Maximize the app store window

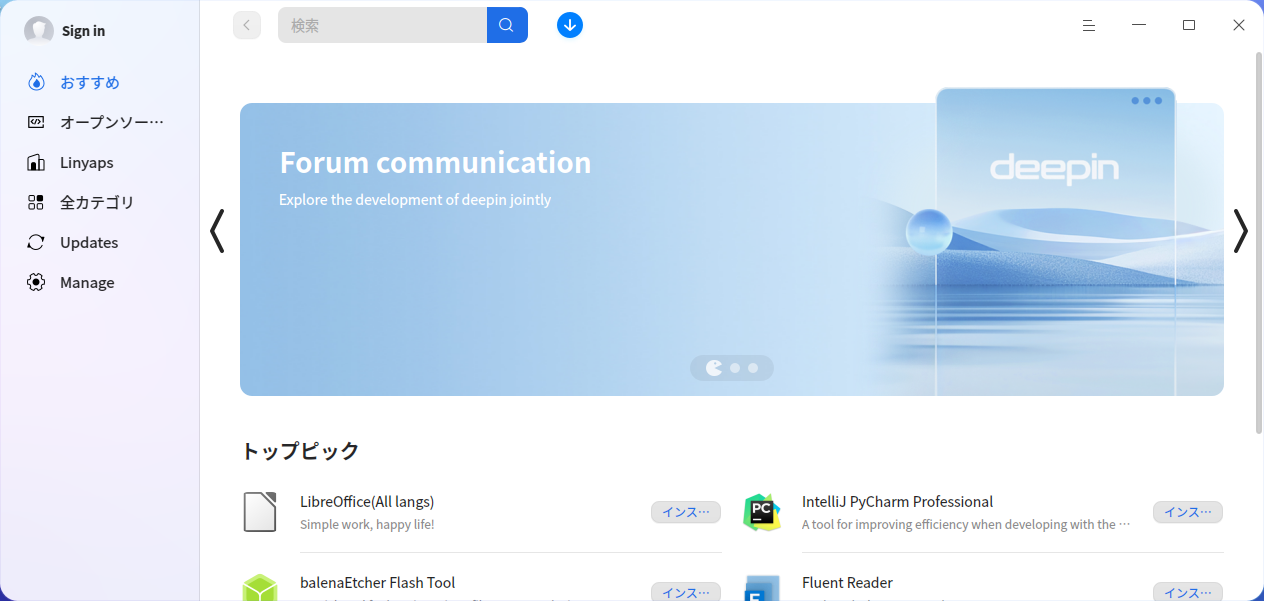click(x=1189, y=25)
